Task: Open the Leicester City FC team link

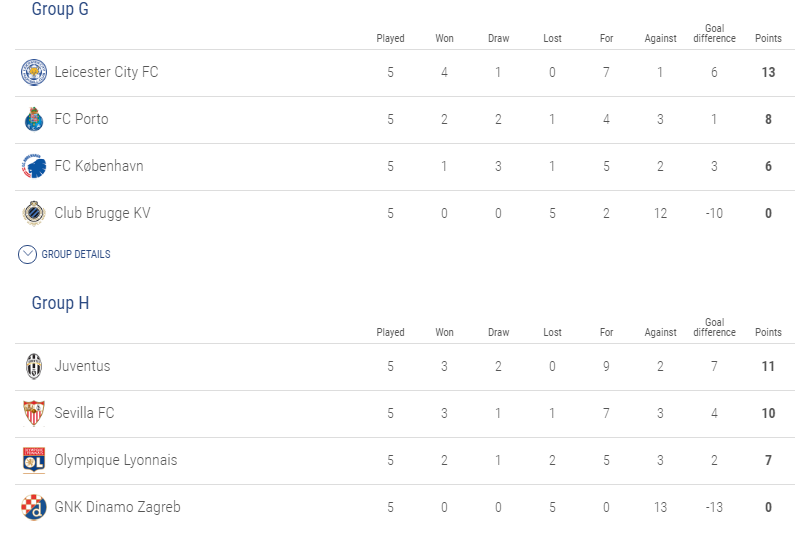Action: [106, 72]
